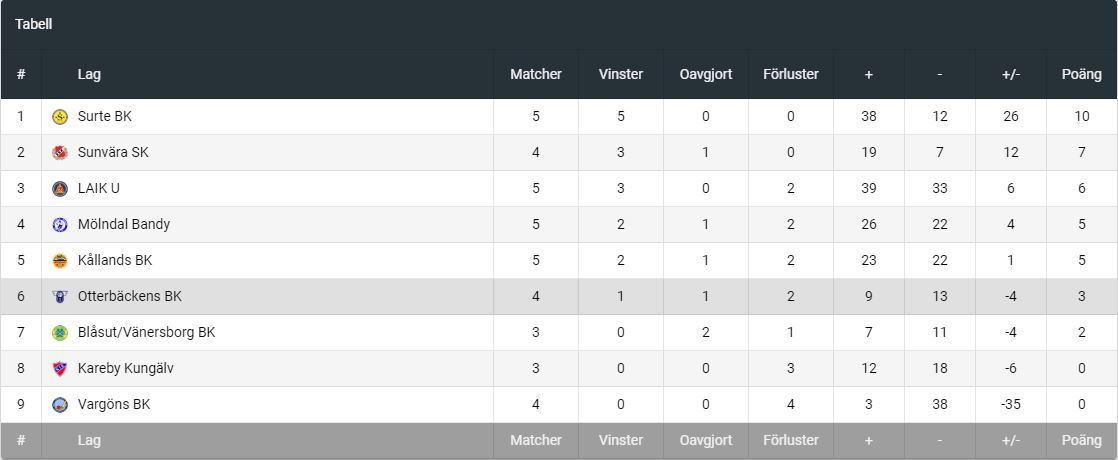Select the Vargöns BK team name
Image resolution: width=1118 pixels, height=460 pixels.
coord(113,405)
